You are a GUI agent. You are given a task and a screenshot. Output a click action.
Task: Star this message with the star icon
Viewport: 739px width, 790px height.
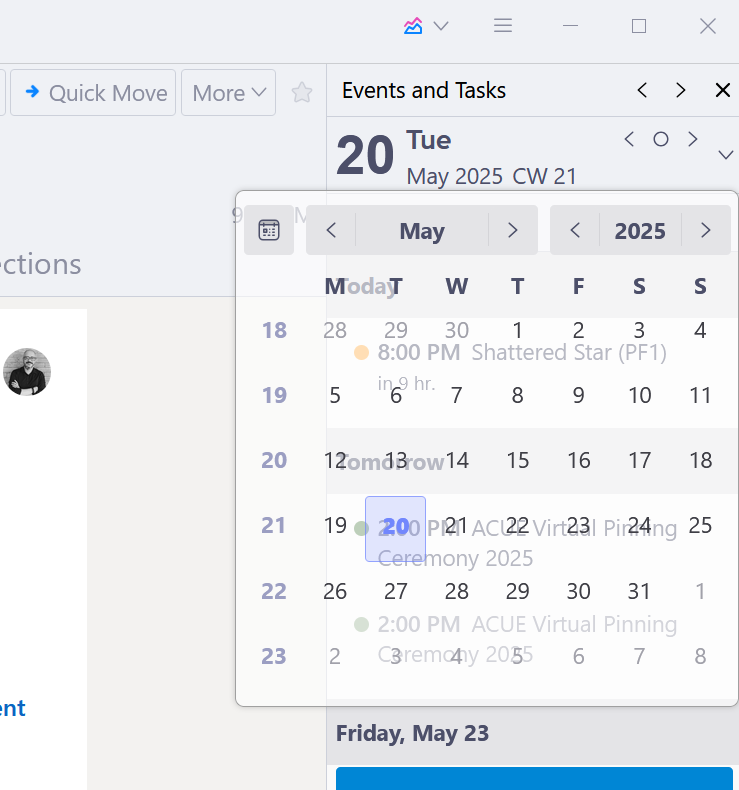coord(301,93)
